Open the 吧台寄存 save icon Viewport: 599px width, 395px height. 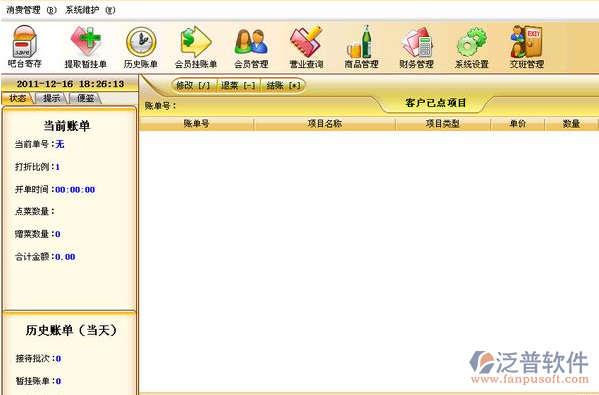click(x=24, y=41)
